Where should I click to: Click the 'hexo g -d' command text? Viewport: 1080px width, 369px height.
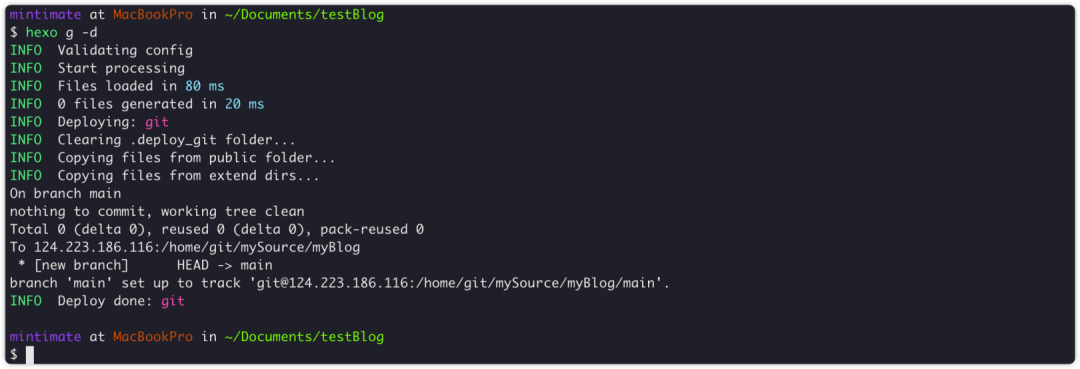click(62, 32)
